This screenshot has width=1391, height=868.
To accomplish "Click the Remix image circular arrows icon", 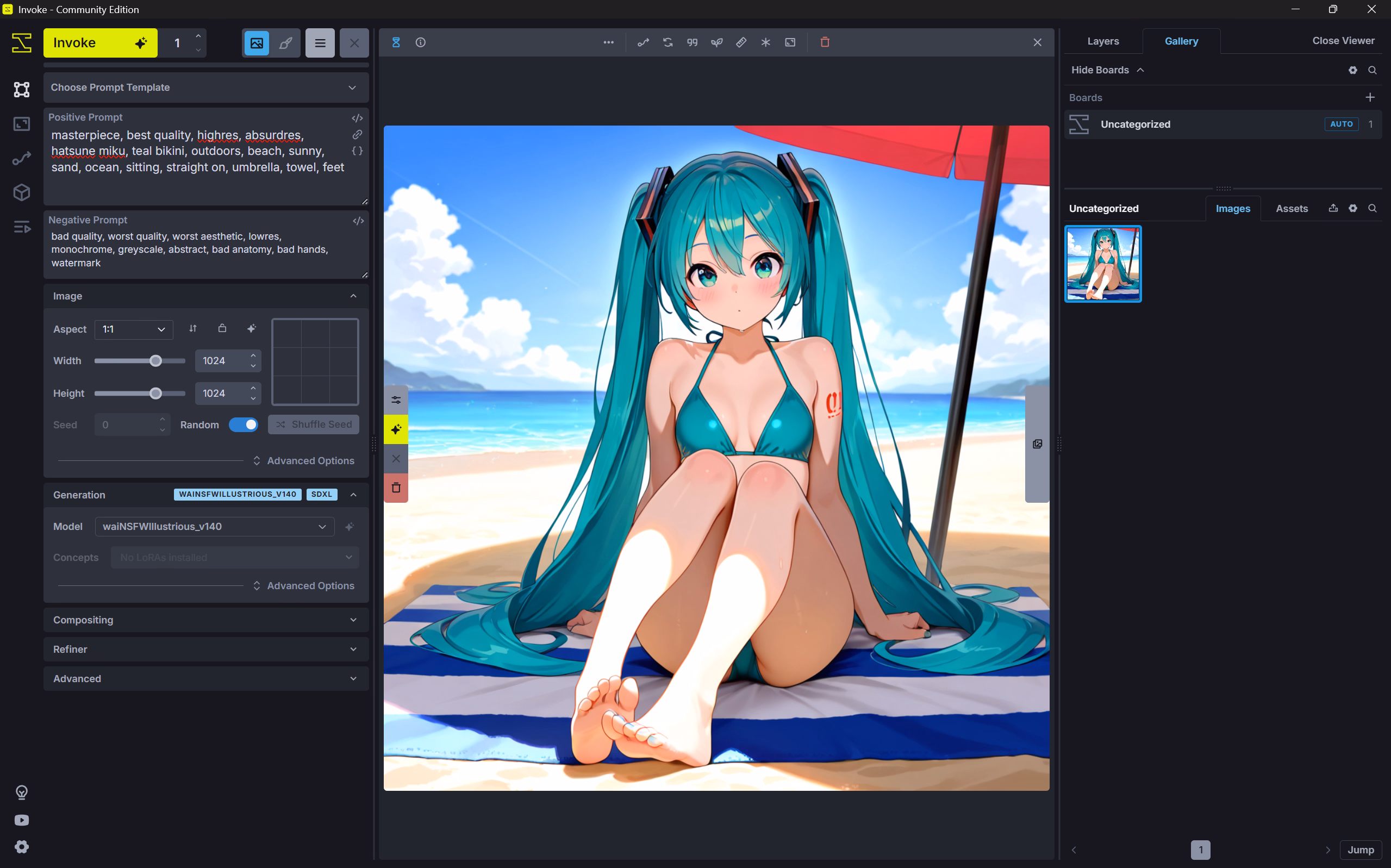I will (x=668, y=42).
